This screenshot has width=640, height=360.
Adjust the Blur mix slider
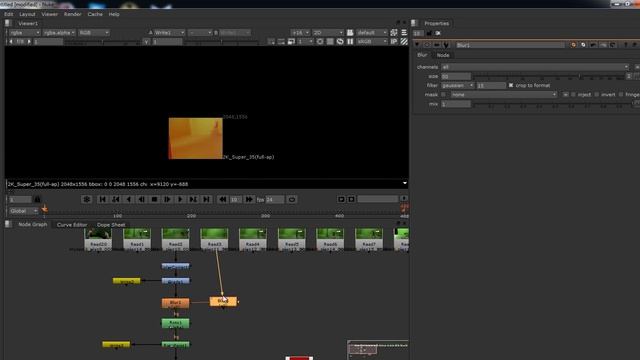tap(551, 104)
